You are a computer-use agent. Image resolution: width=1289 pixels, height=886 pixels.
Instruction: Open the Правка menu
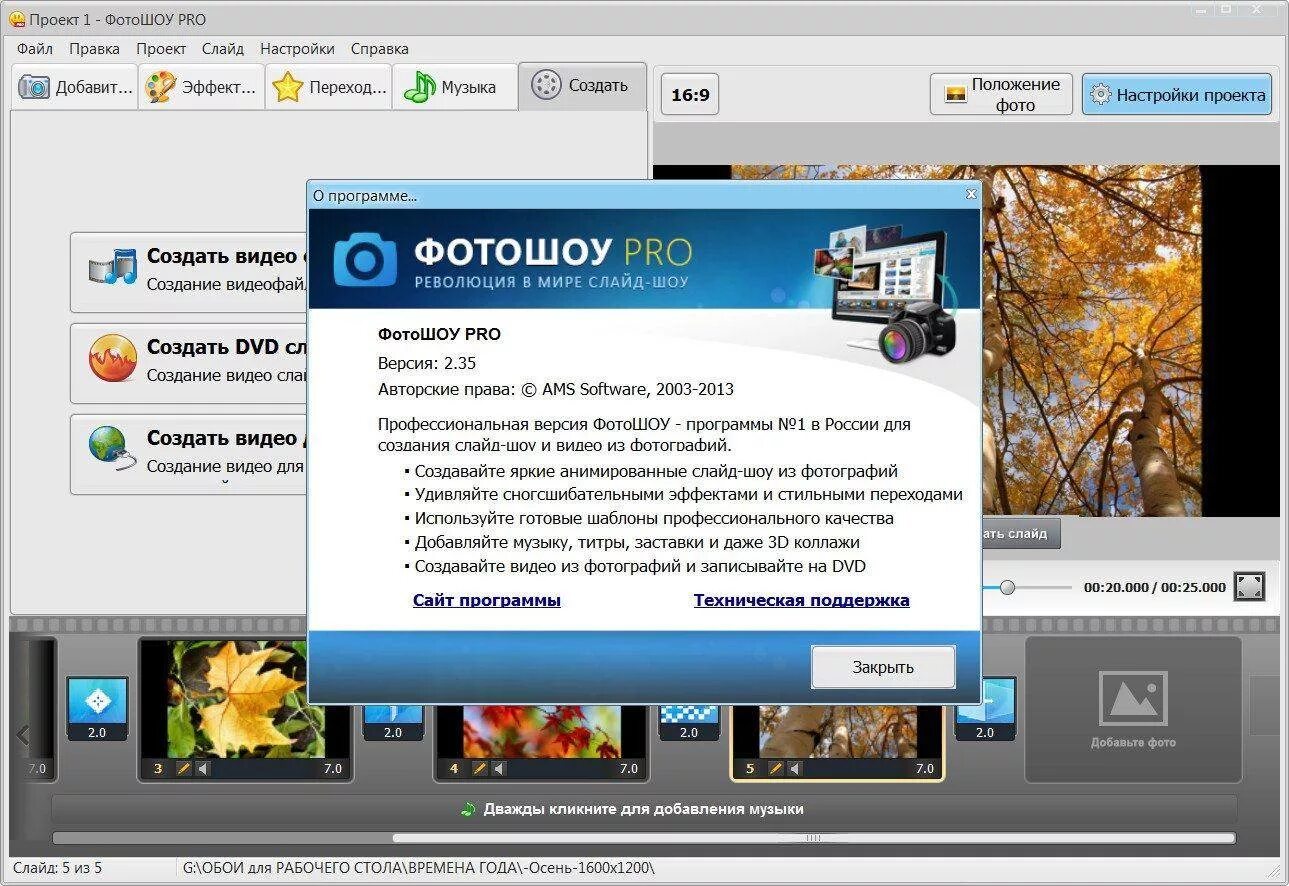click(94, 48)
